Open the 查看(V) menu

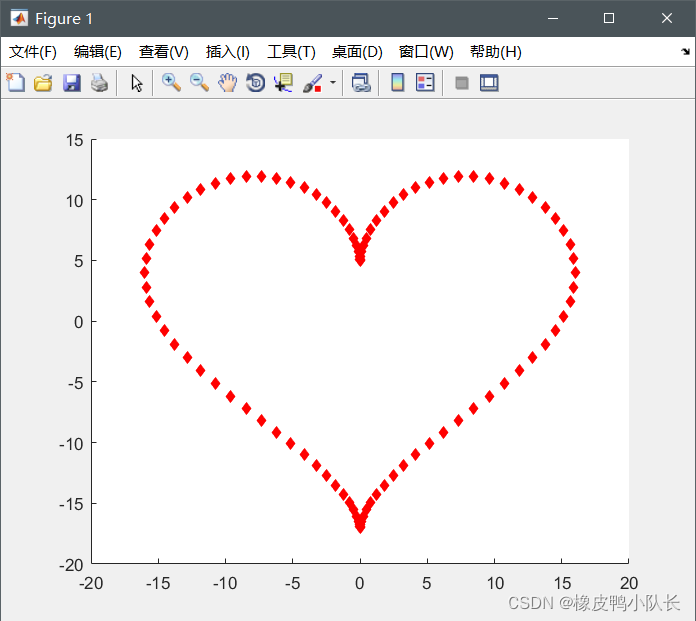[164, 52]
